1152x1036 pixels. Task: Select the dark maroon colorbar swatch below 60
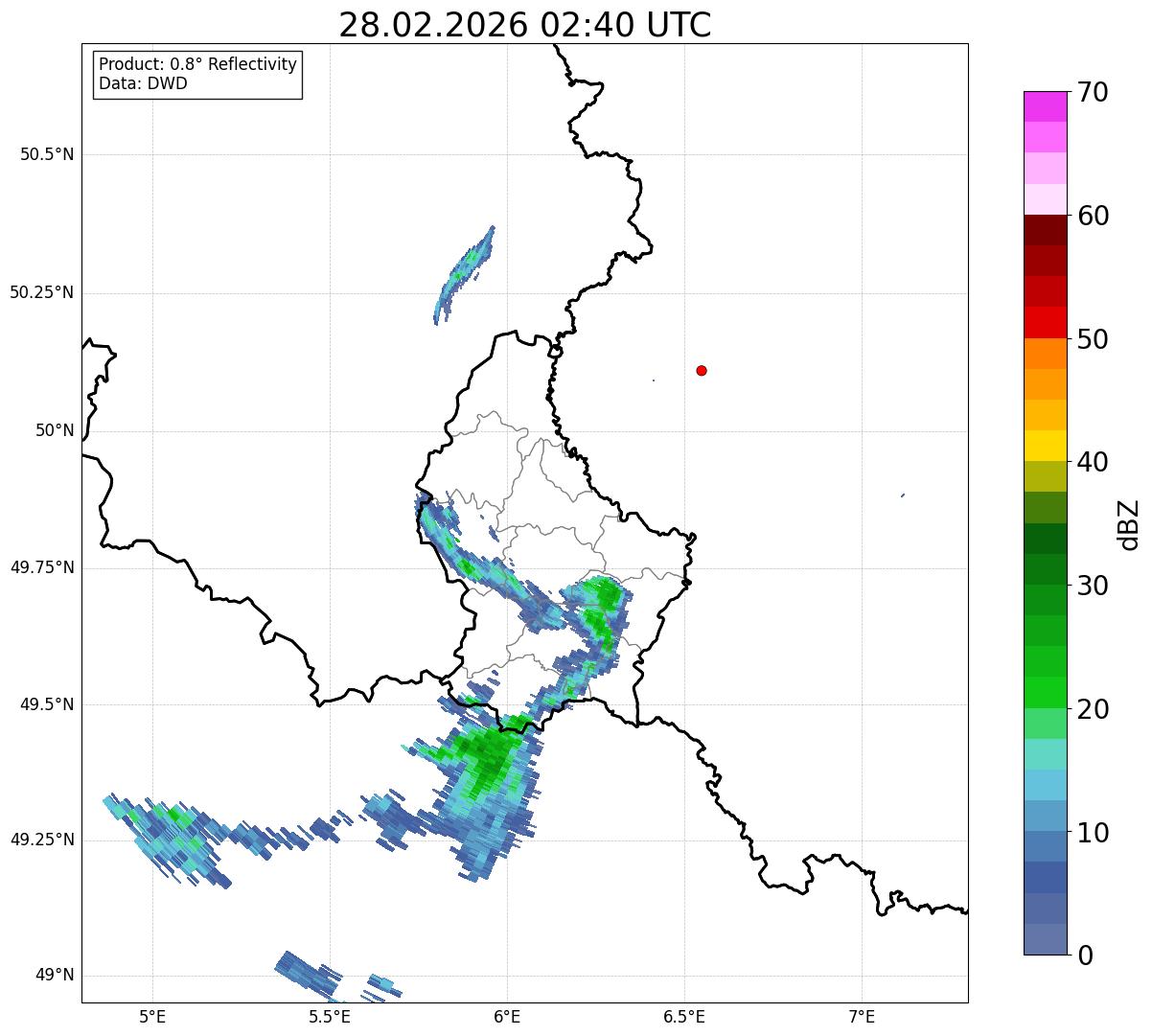1045,230
